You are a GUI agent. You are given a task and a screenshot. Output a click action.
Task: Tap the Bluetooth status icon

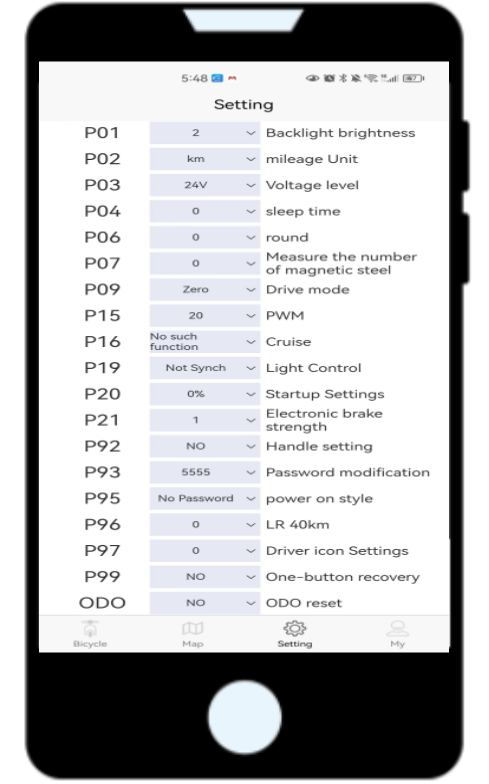tap(343, 78)
